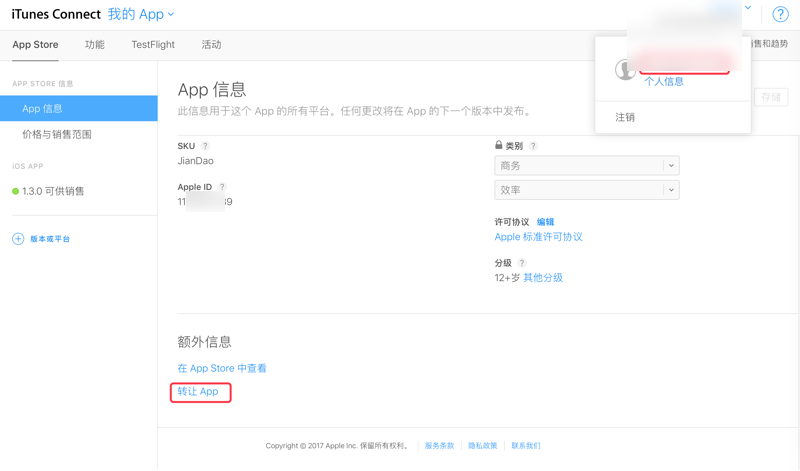Click the 额外信息 section heading
The height and width of the screenshot is (471, 800).
[x=204, y=342]
